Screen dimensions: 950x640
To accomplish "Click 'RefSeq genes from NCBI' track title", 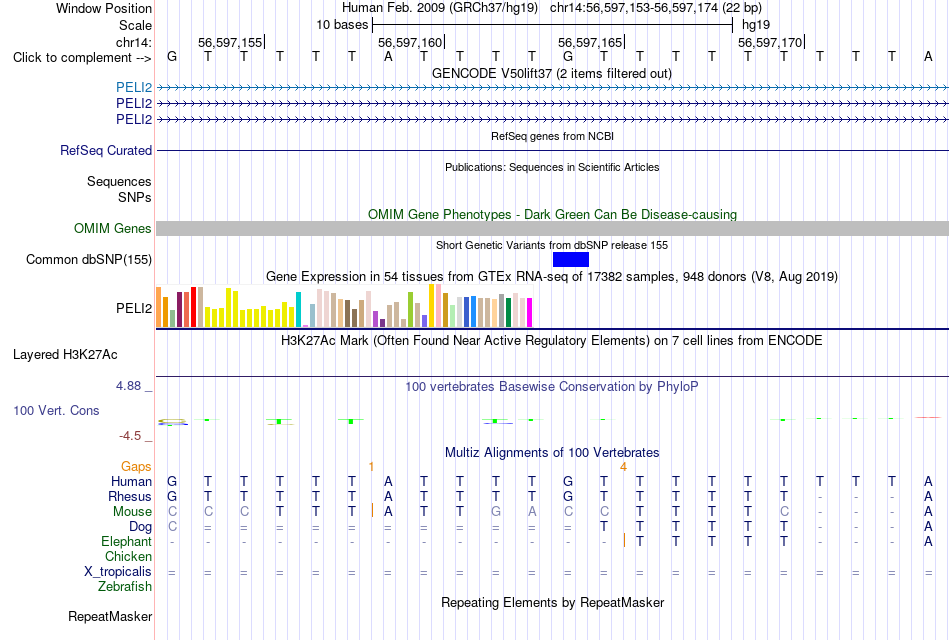I will tap(552, 136).
